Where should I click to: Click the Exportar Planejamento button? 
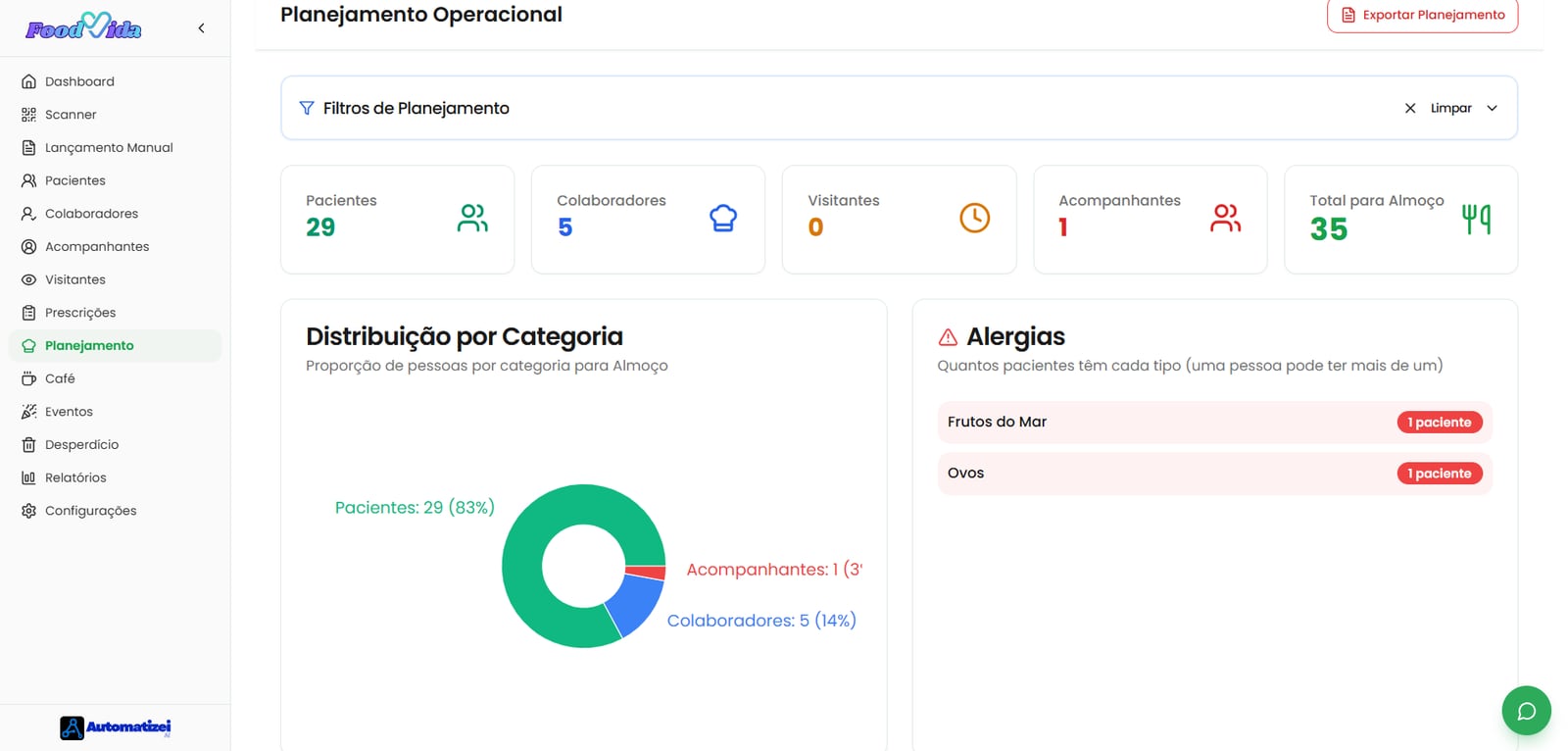pyautogui.click(x=1422, y=16)
